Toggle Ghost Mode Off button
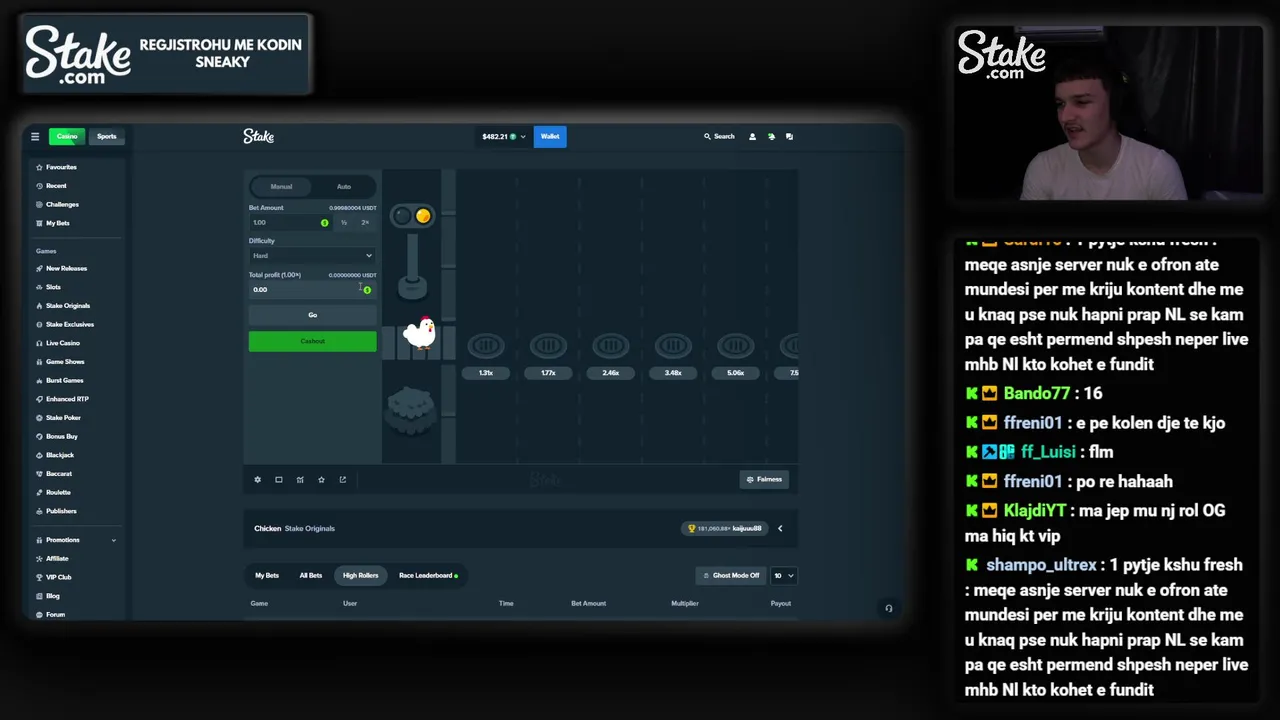Viewport: 1280px width, 720px height. pos(730,575)
